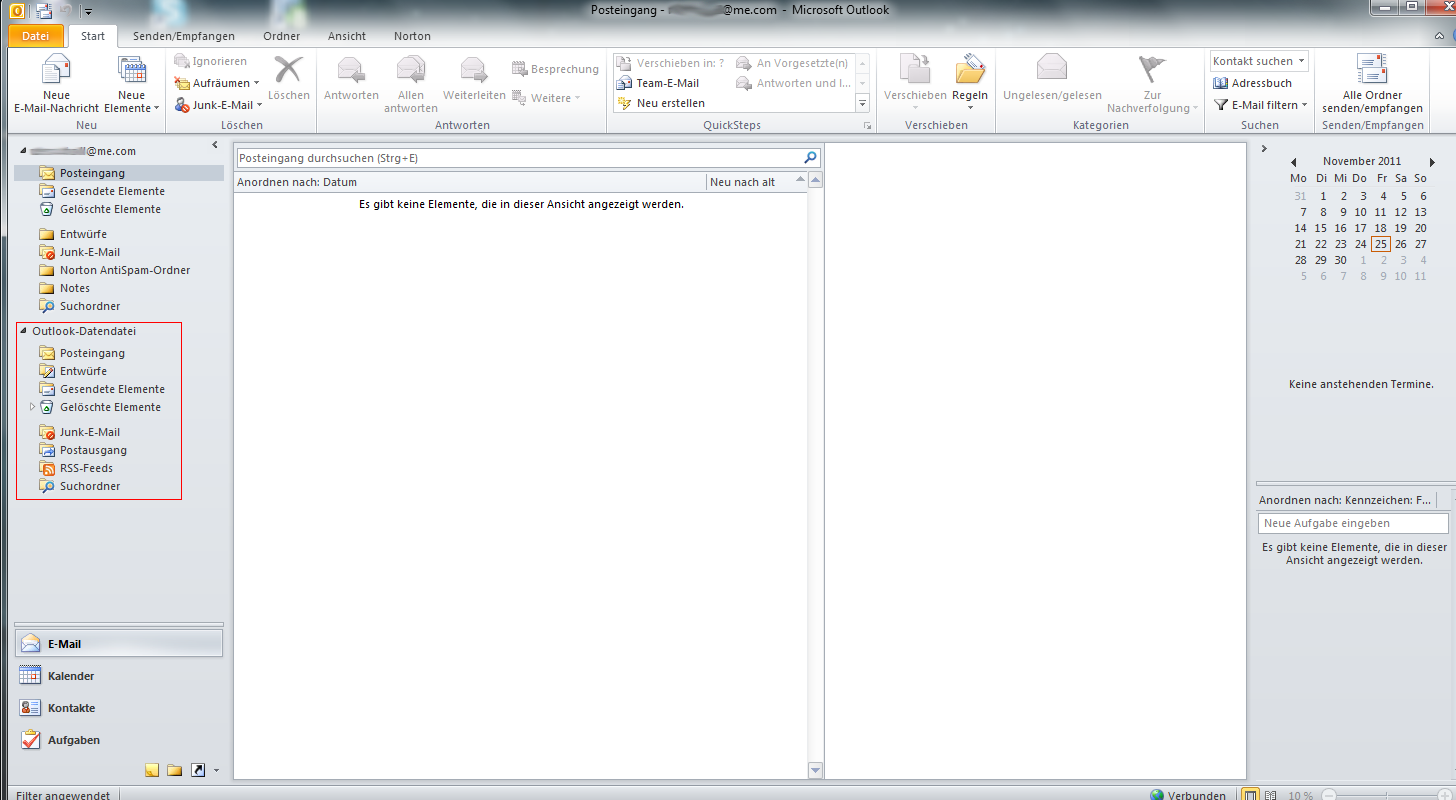The height and width of the screenshot is (800, 1456).
Task: Click the Outlook application icon in the title bar
Action: click(x=16, y=11)
